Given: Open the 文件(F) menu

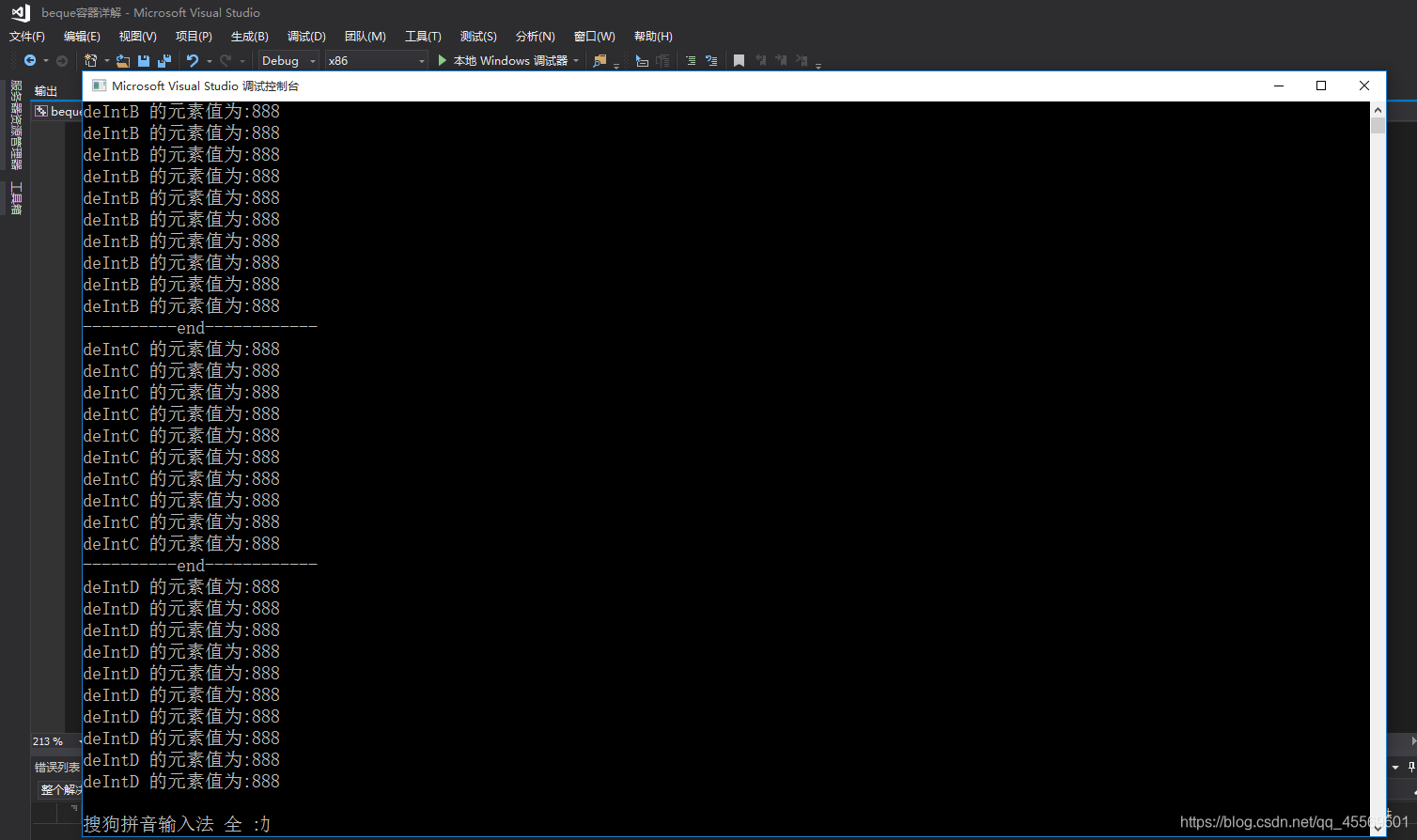Looking at the screenshot, I should pos(27,37).
